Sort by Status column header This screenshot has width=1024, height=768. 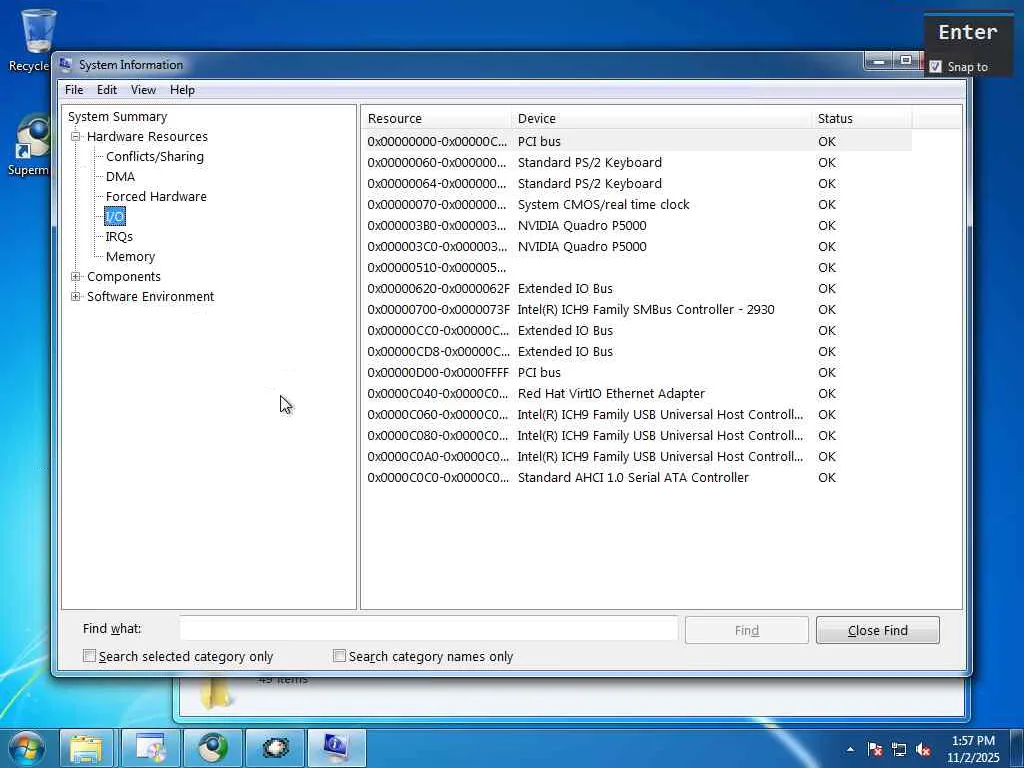coord(861,118)
